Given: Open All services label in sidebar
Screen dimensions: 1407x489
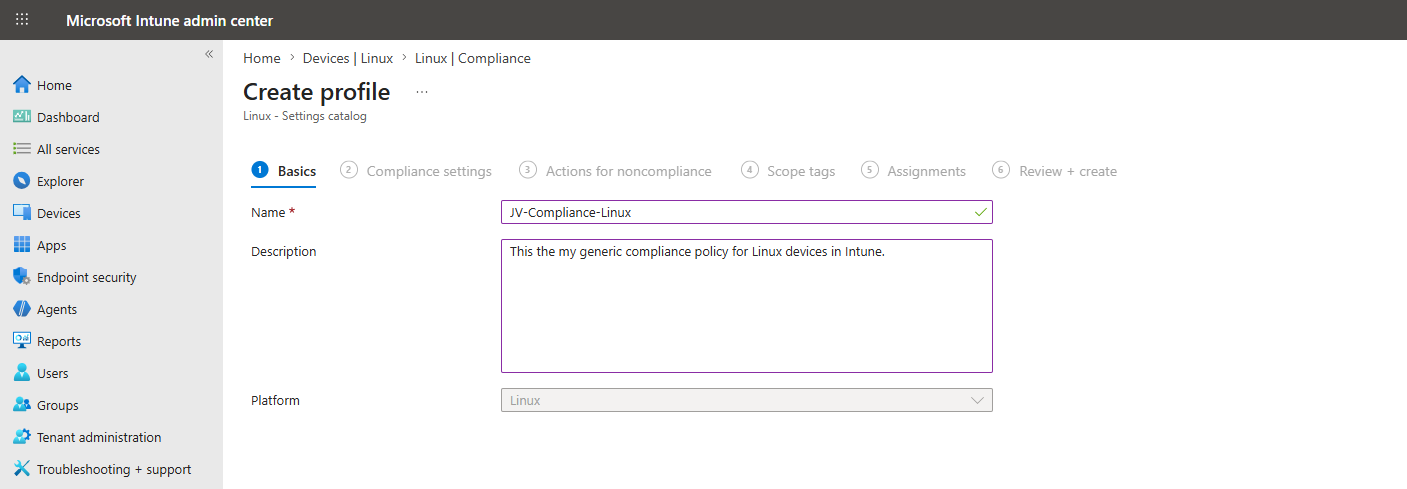Looking at the screenshot, I should [68, 150].
